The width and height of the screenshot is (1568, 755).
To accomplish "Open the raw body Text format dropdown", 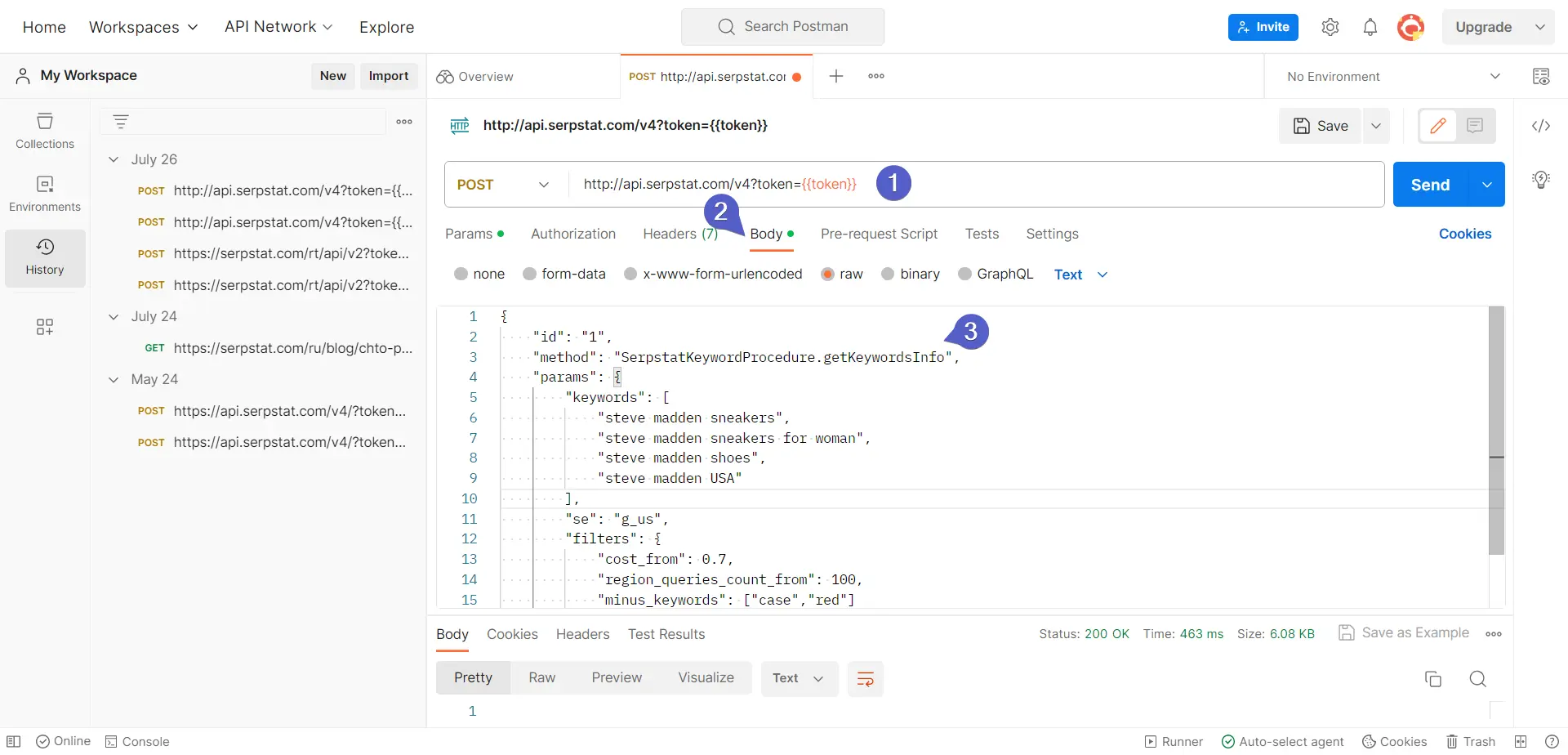I will [x=1080, y=275].
